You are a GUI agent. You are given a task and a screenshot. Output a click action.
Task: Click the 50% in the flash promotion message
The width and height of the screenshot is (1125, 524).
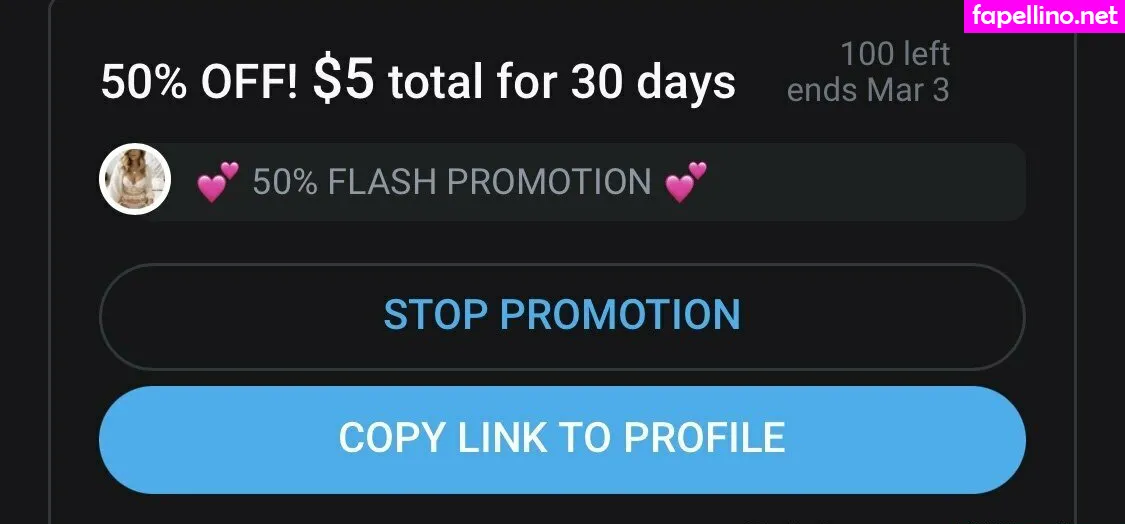tap(285, 182)
